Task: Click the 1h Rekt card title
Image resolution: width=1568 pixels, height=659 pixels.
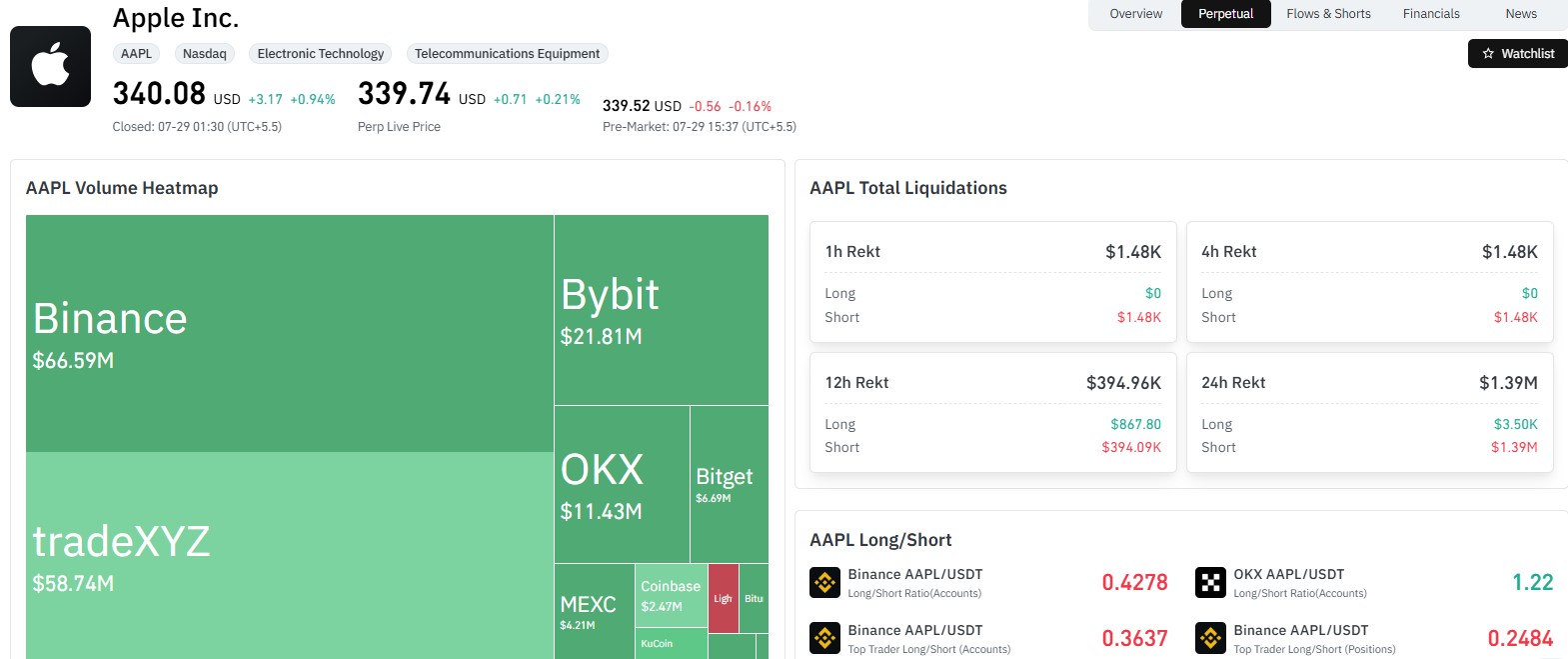Action: point(852,252)
